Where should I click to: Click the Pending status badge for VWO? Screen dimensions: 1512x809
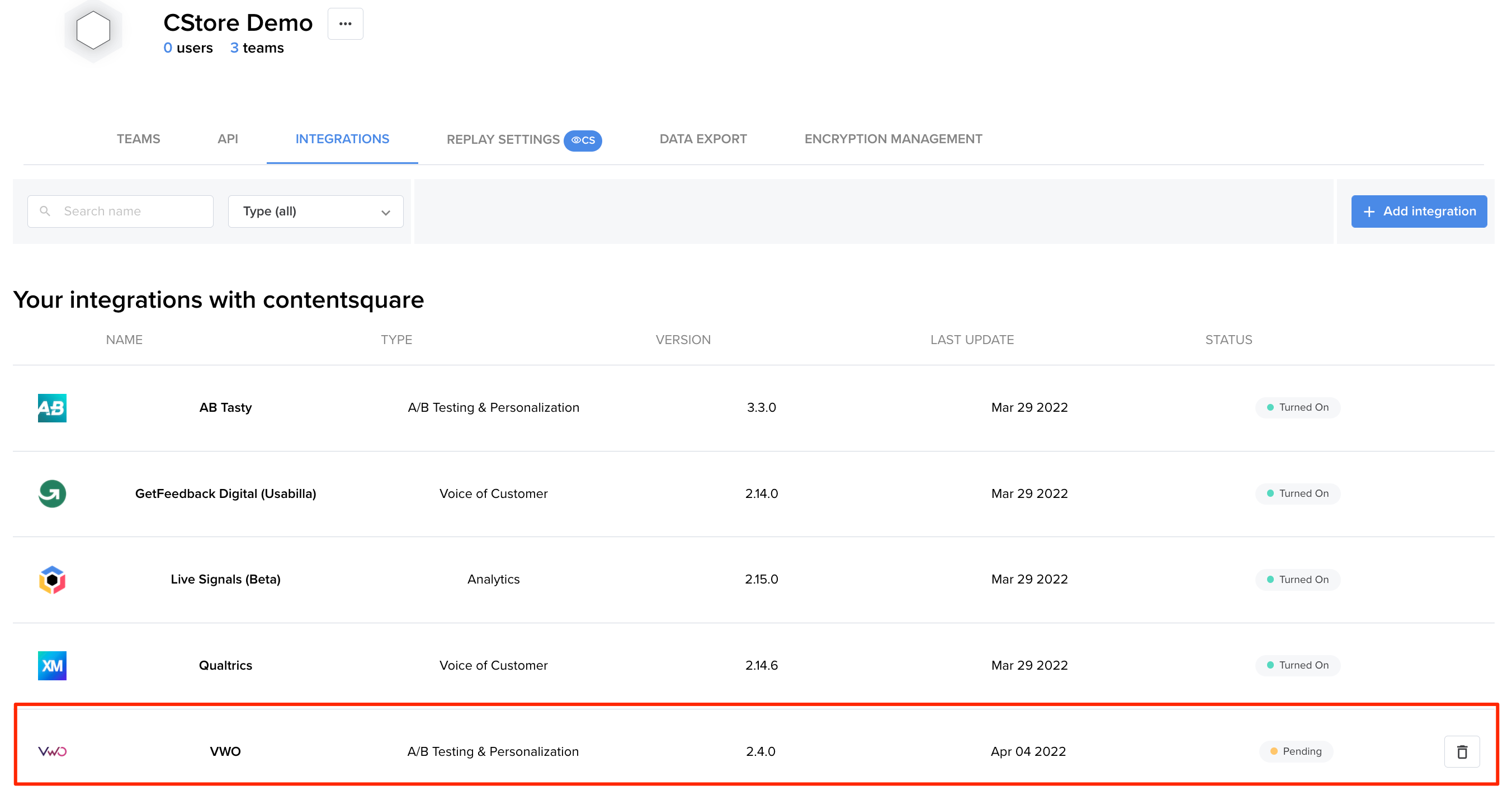coord(1296,751)
